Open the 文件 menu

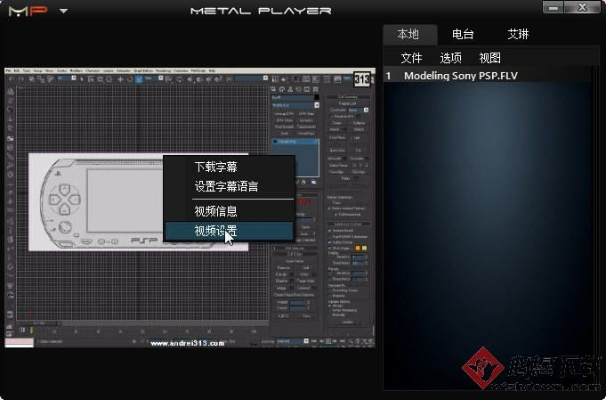[412, 57]
